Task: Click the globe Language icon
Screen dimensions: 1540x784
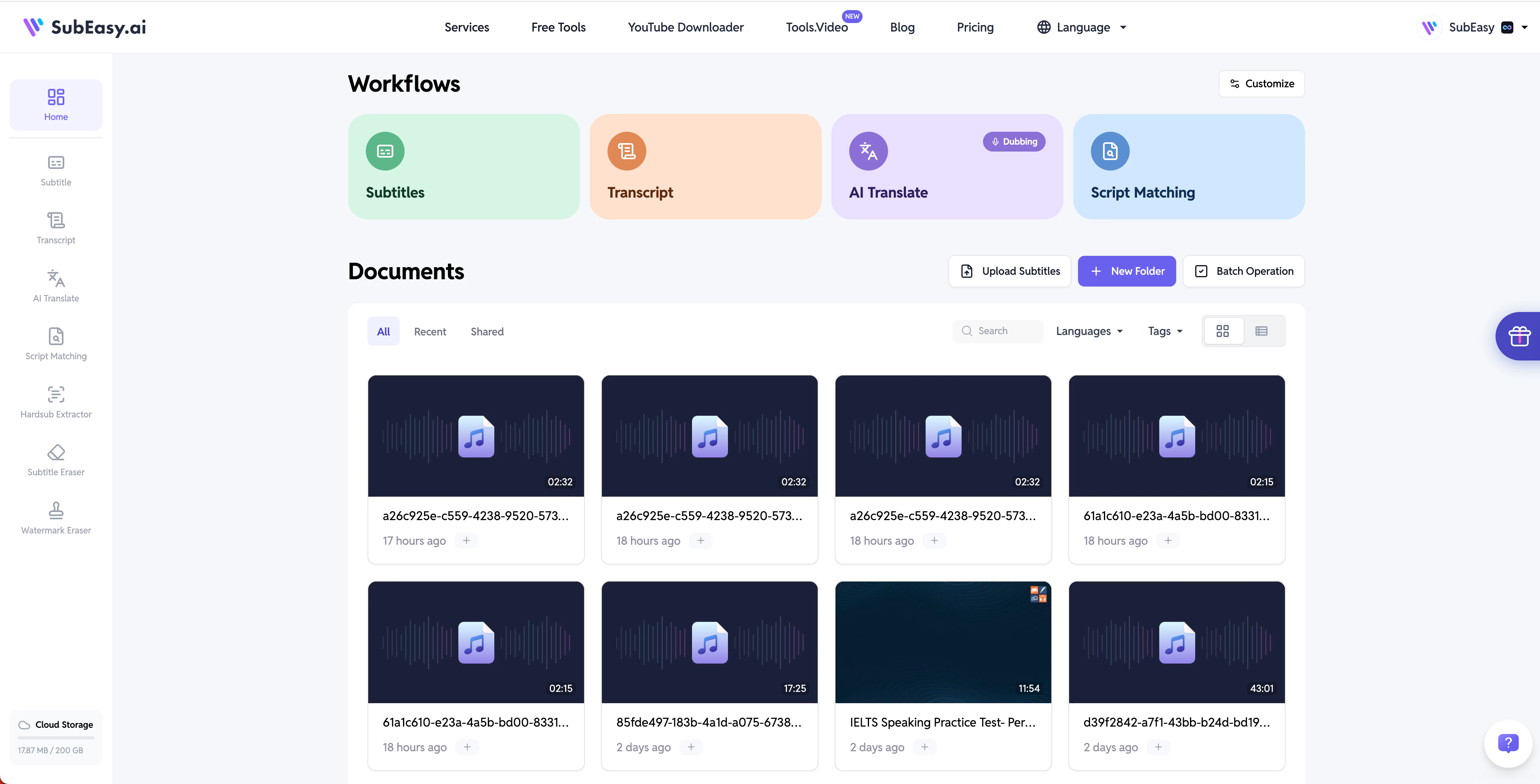Action: click(x=1044, y=27)
